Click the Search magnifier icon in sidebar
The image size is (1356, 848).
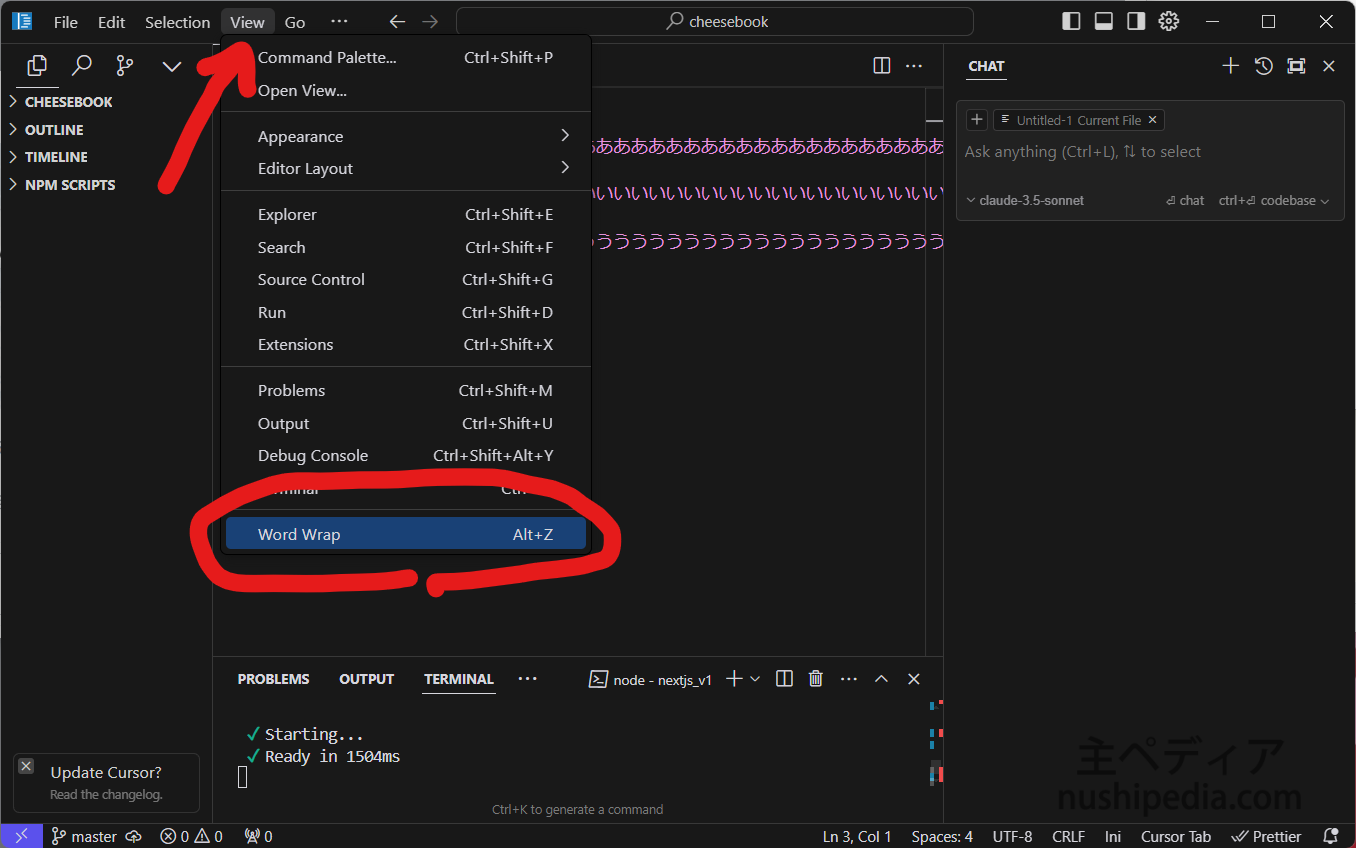[x=82, y=66]
